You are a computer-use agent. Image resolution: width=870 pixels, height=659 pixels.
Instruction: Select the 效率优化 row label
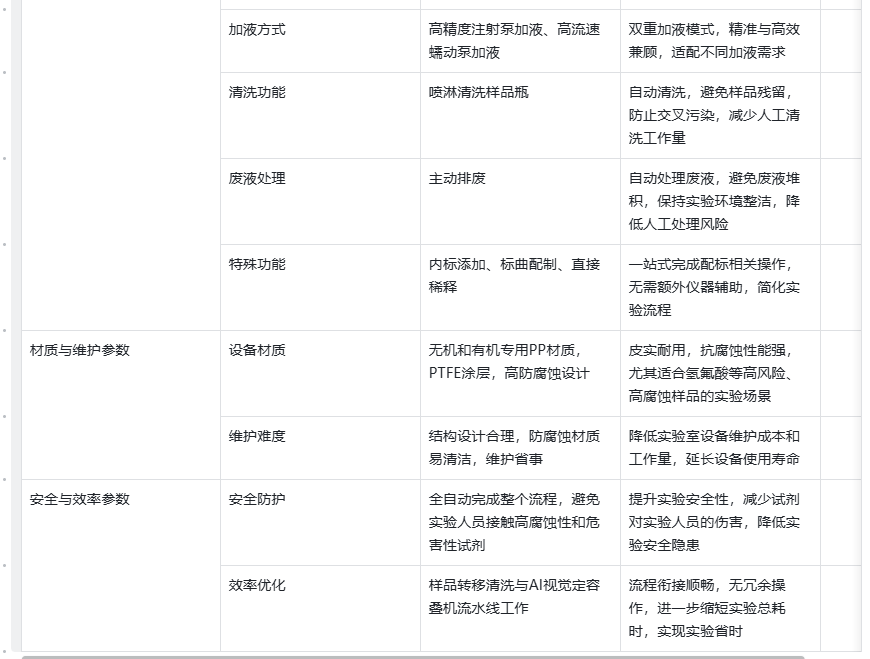pyautogui.click(x=251, y=587)
